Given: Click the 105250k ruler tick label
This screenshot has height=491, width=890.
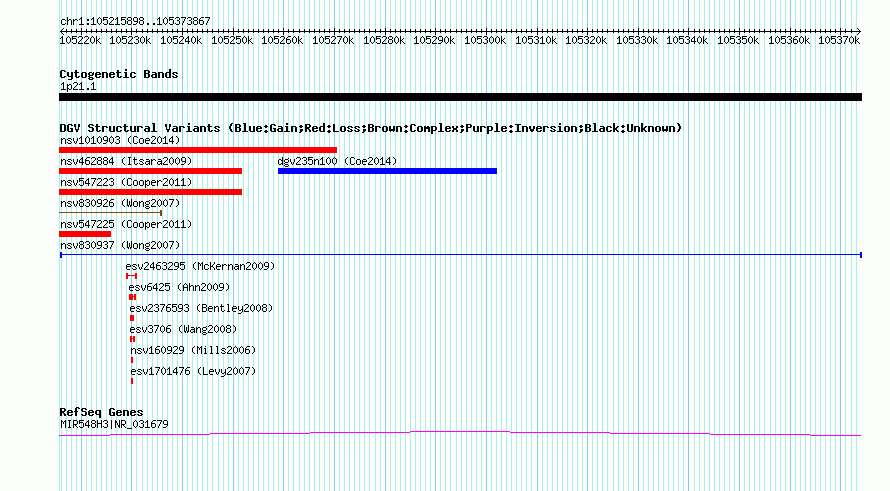Looking at the screenshot, I should [232, 40].
